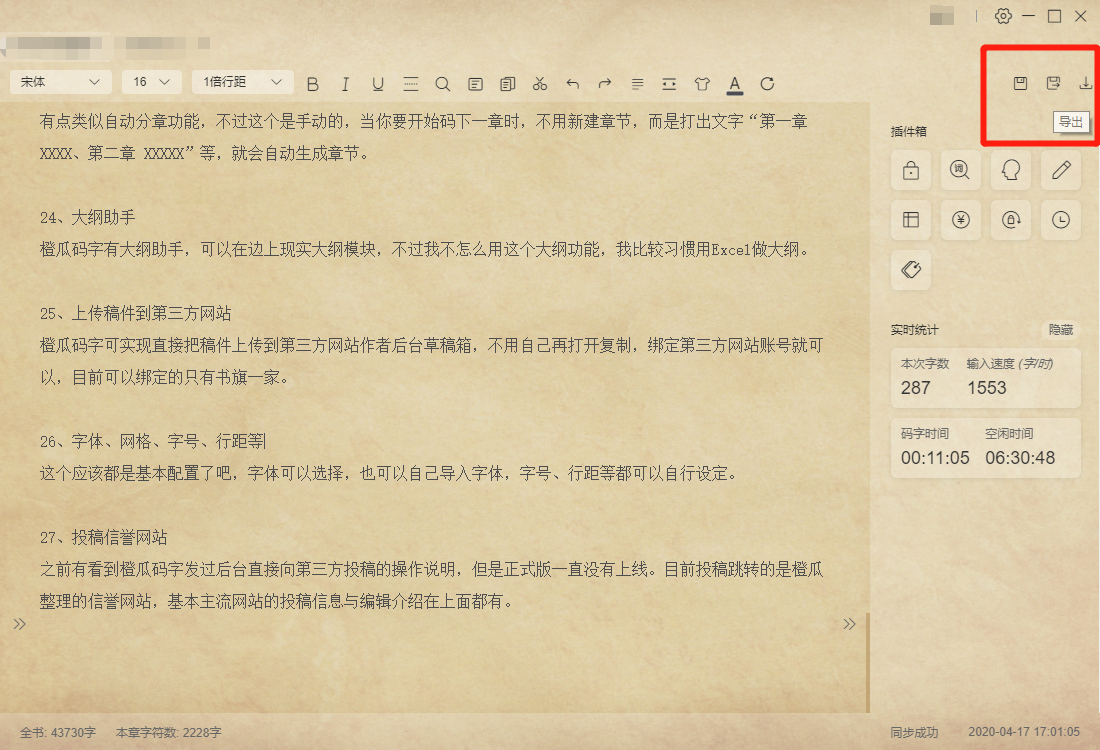Open the padlock plugin in the plugin box
The height and width of the screenshot is (750, 1100).
(x=911, y=170)
